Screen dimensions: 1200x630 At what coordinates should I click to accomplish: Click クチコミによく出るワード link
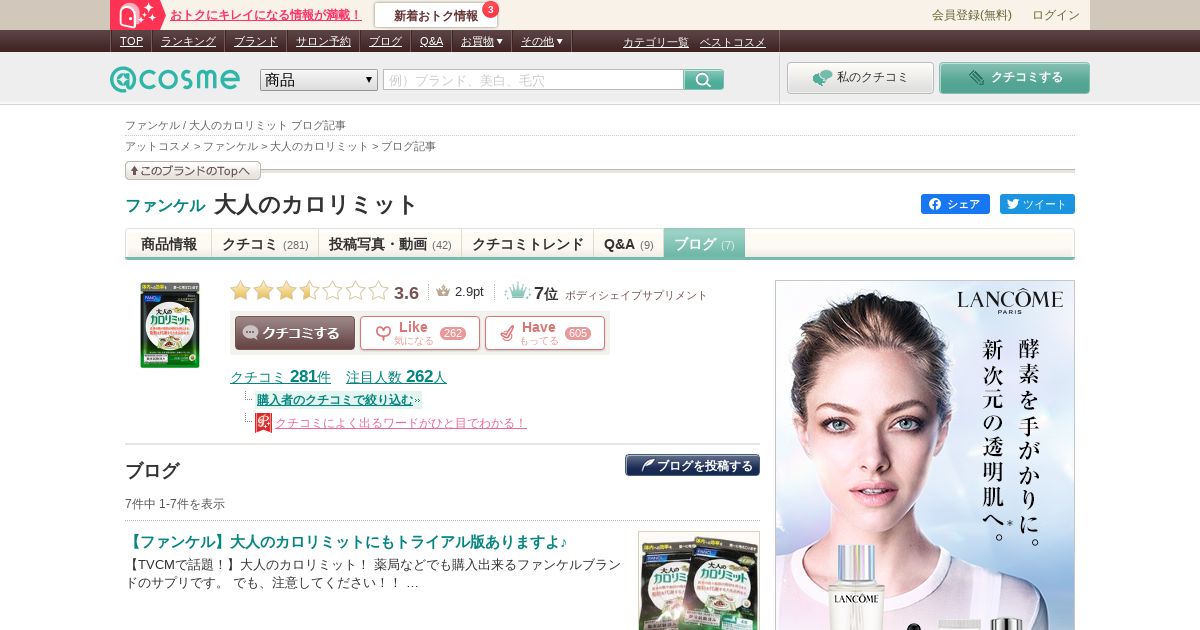pos(401,423)
